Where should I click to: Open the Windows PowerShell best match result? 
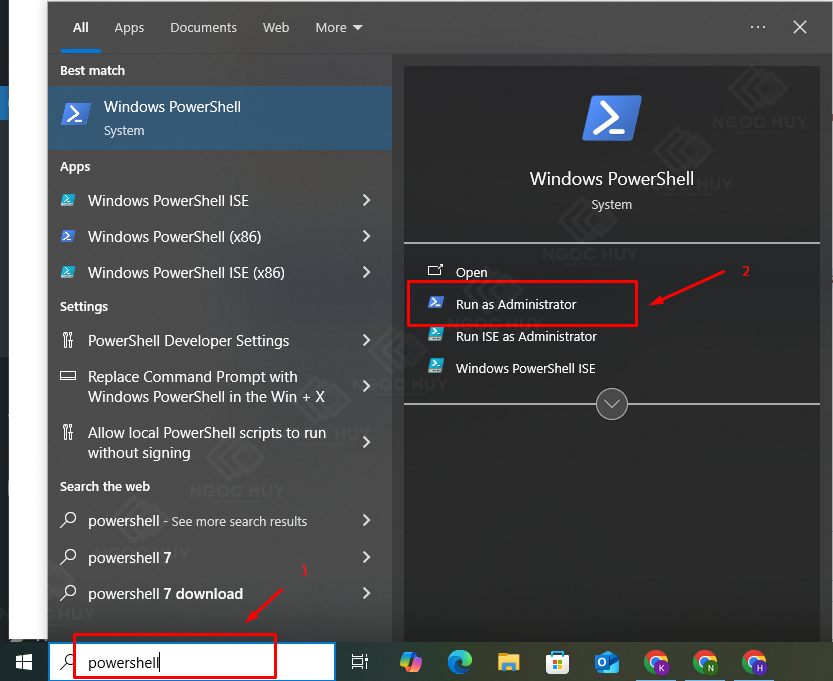click(x=220, y=118)
